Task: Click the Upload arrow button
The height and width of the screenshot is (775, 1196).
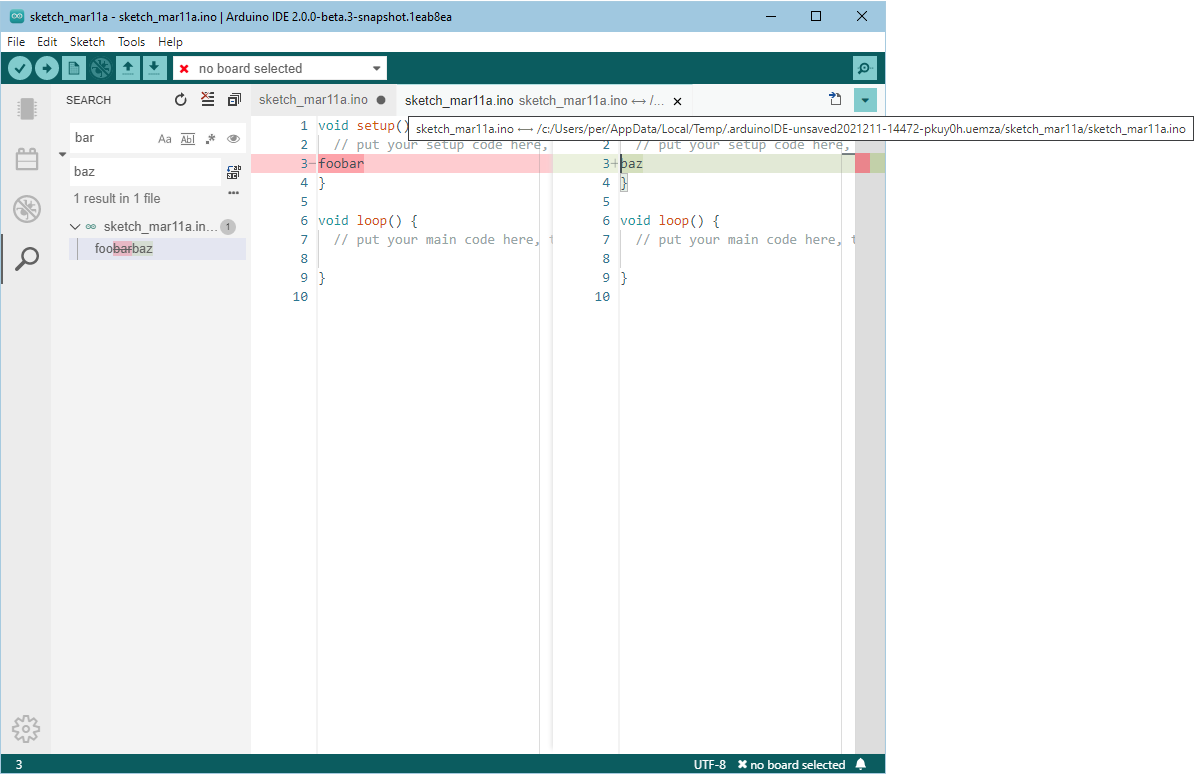Action: [47, 69]
